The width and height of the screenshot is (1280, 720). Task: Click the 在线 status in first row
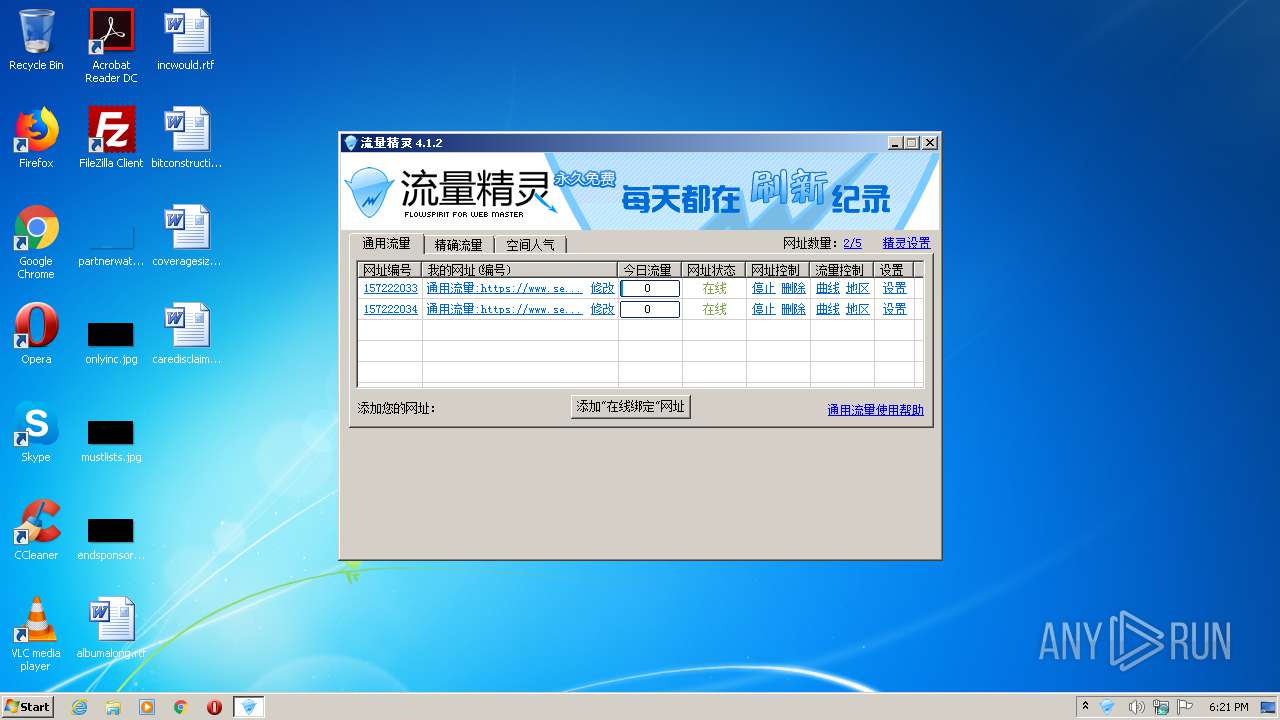tap(714, 288)
